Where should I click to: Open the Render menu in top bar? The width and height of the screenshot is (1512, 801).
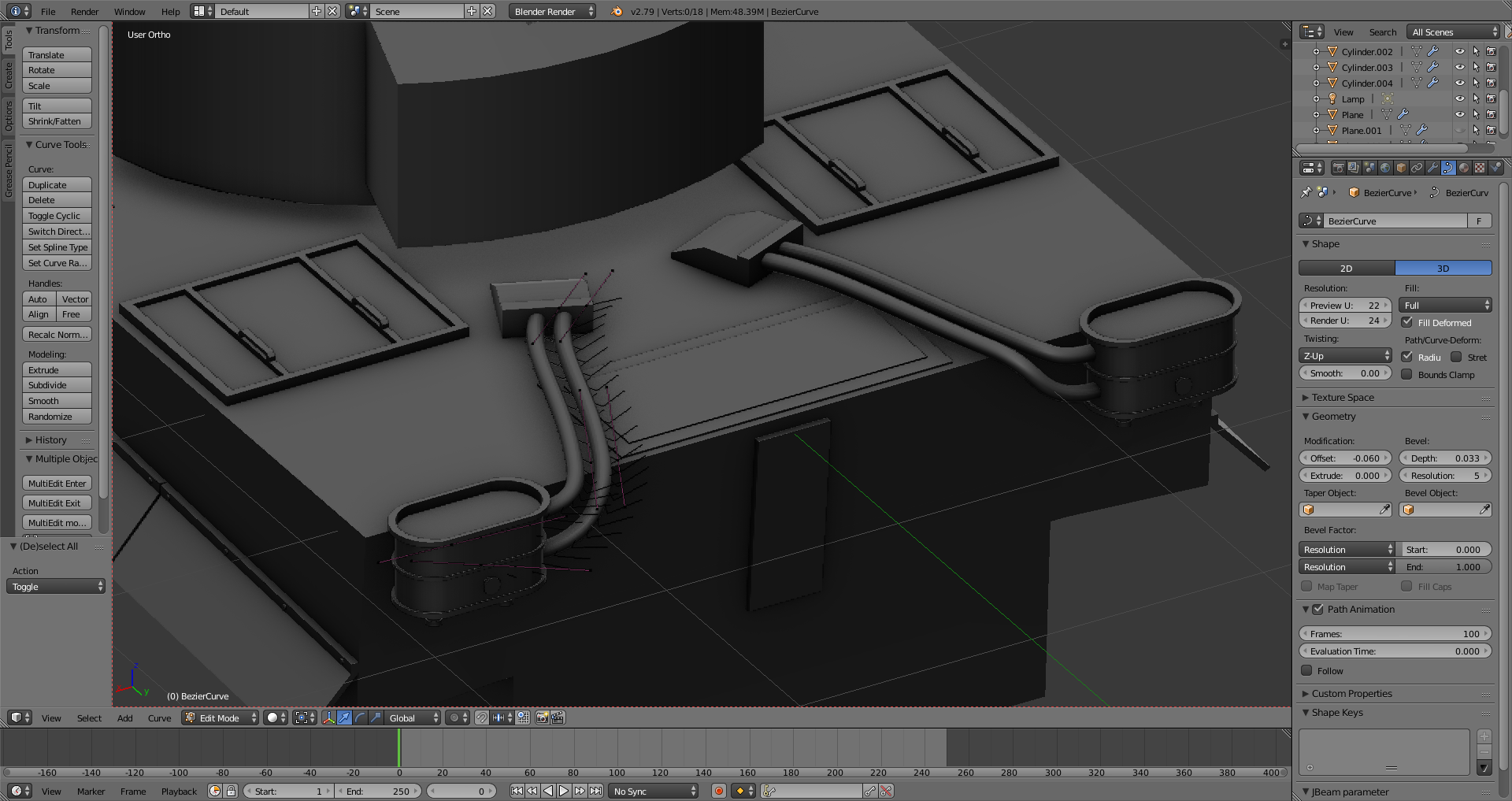coord(84,11)
